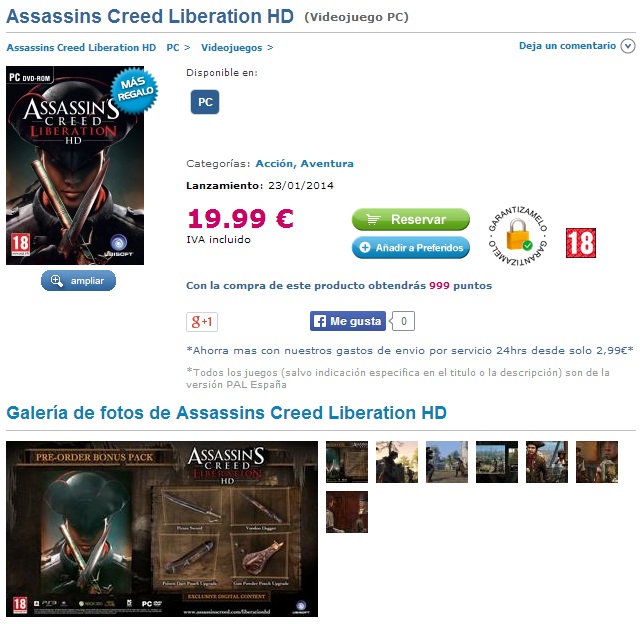Screen dimensions: 644x624
Task: Expand comments with the circled down arrow
Action: [x=628, y=46]
